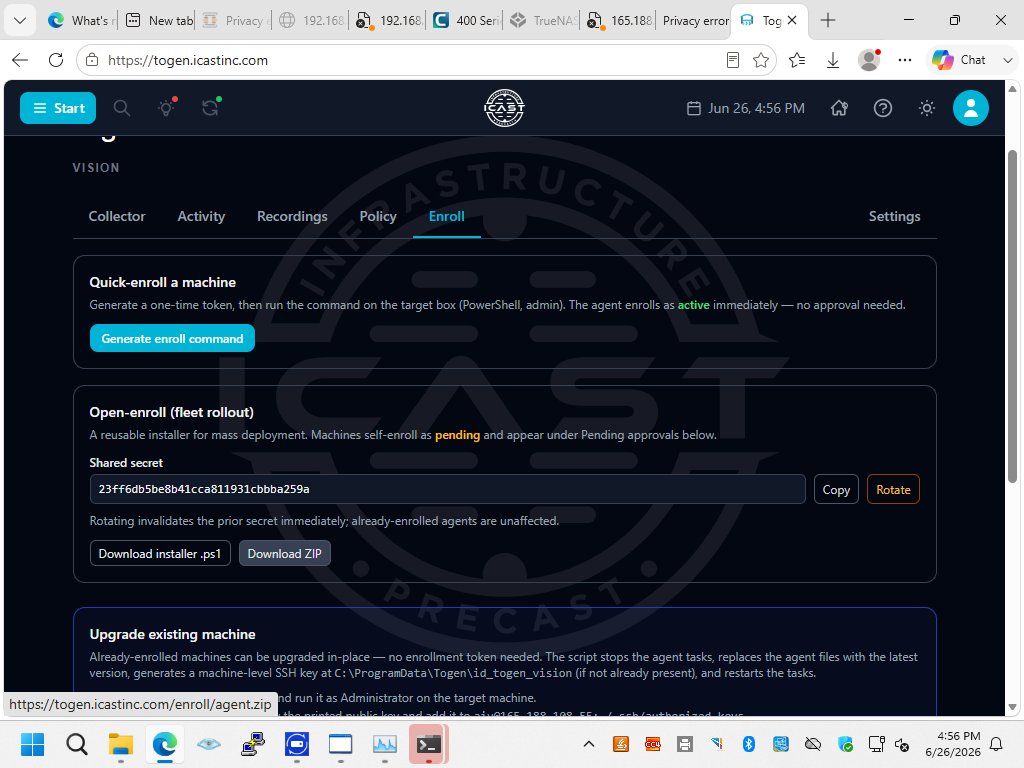Click Download ZIP button

(x=285, y=553)
